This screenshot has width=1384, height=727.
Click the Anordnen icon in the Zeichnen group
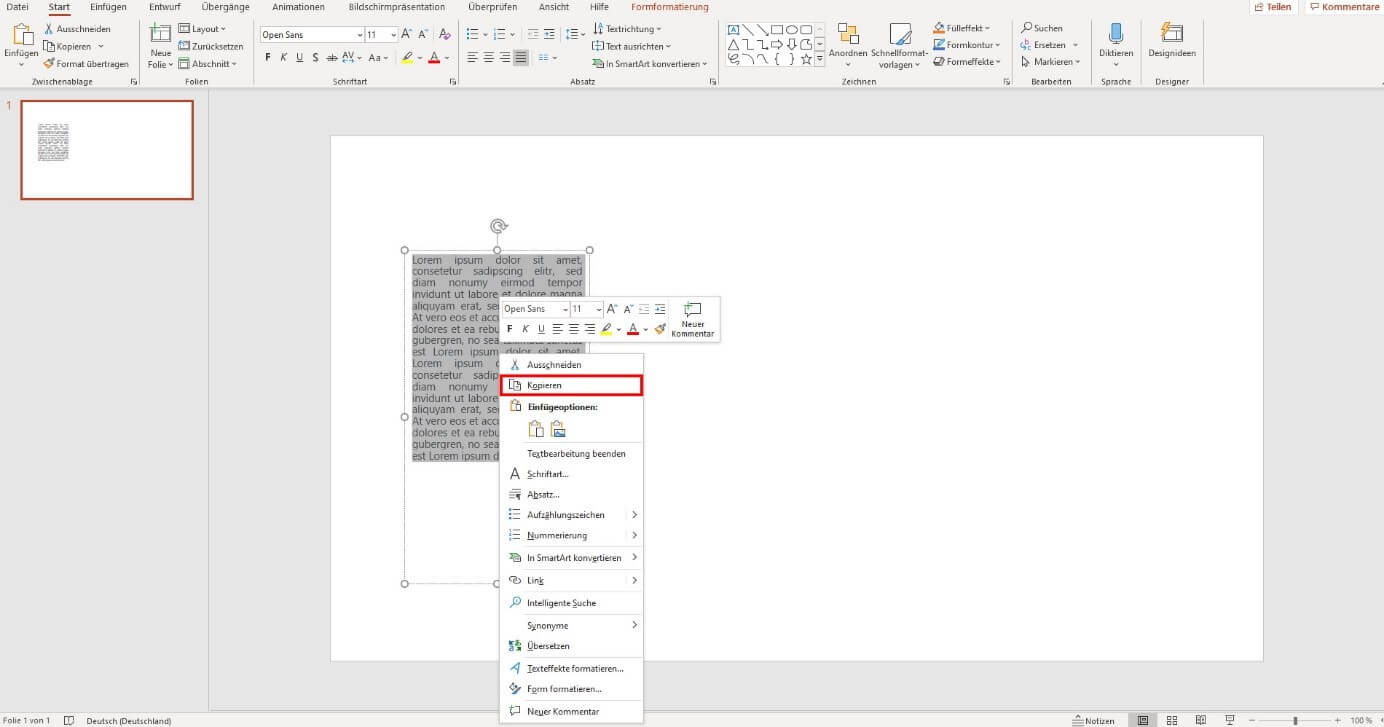[848, 34]
